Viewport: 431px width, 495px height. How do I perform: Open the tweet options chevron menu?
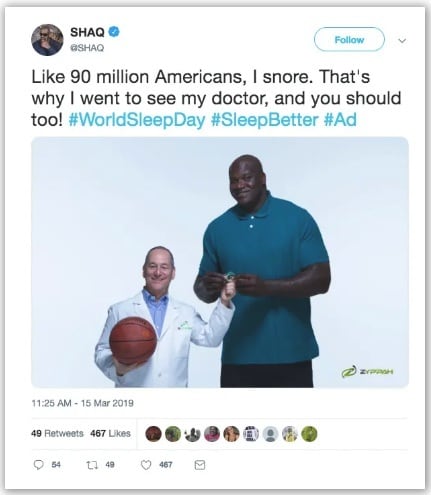tap(402, 41)
